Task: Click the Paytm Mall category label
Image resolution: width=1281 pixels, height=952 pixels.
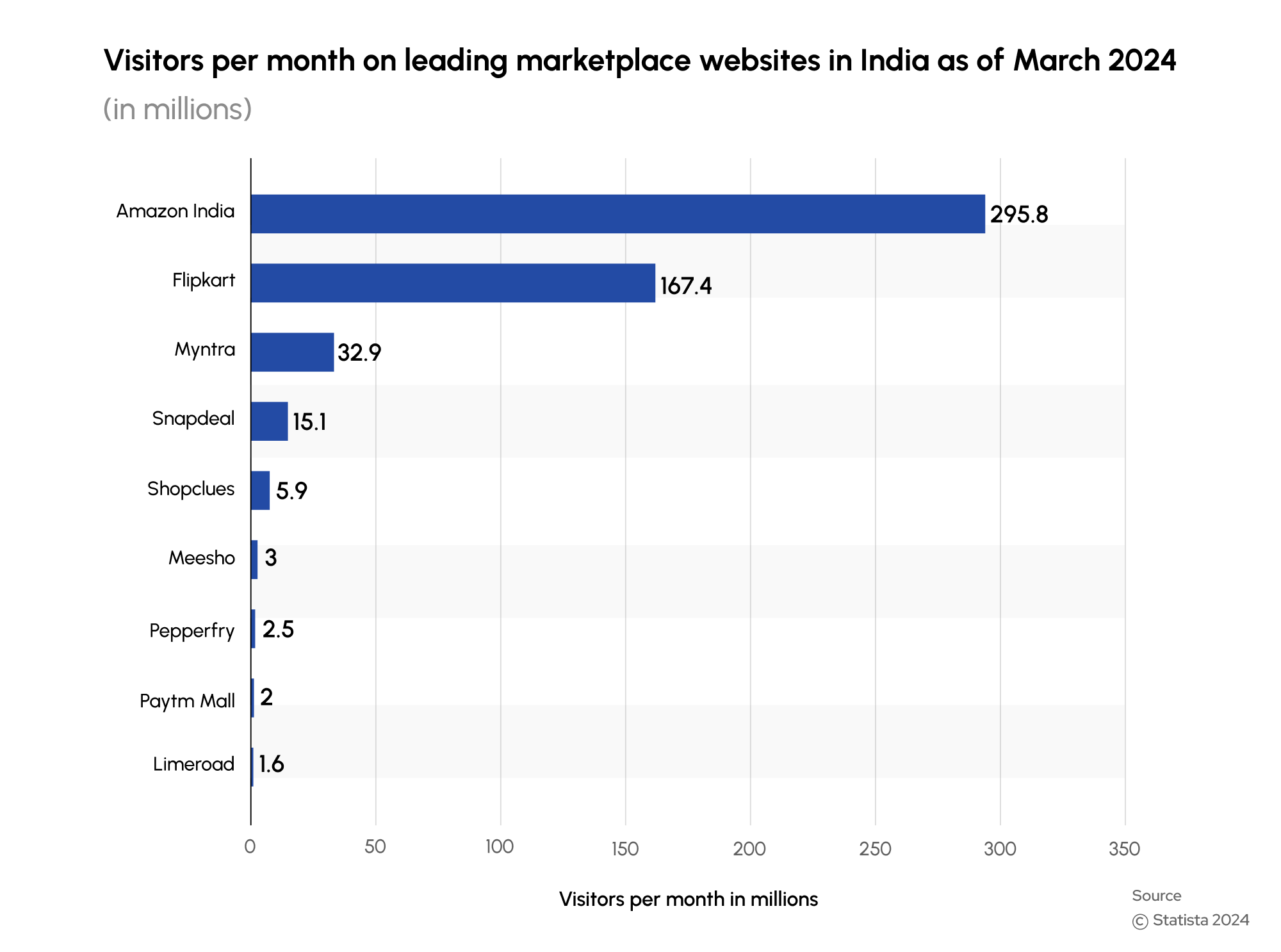Action: (187, 701)
